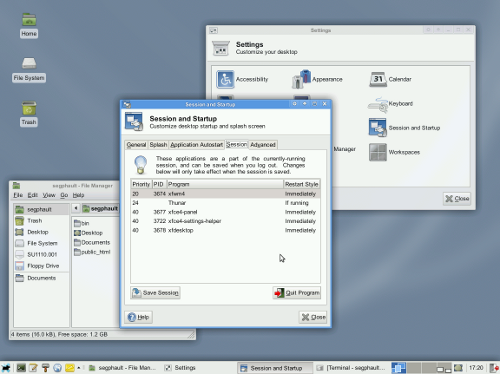Sort by the Restart Style column header
Screen dimensions: 500x374
[x=302, y=184]
